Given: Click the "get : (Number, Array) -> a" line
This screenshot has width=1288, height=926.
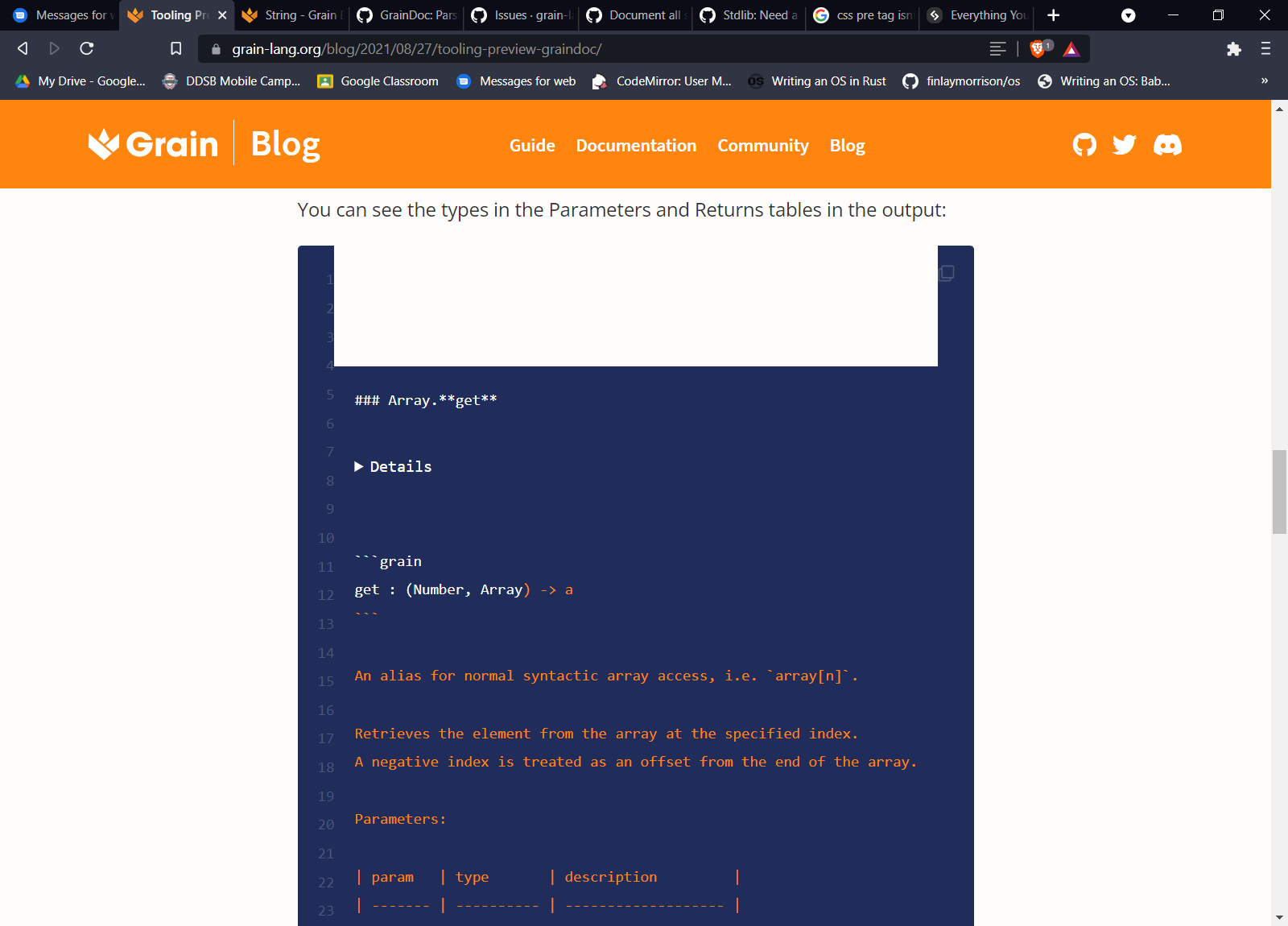Looking at the screenshot, I should pyautogui.click(x=464, y=589).
